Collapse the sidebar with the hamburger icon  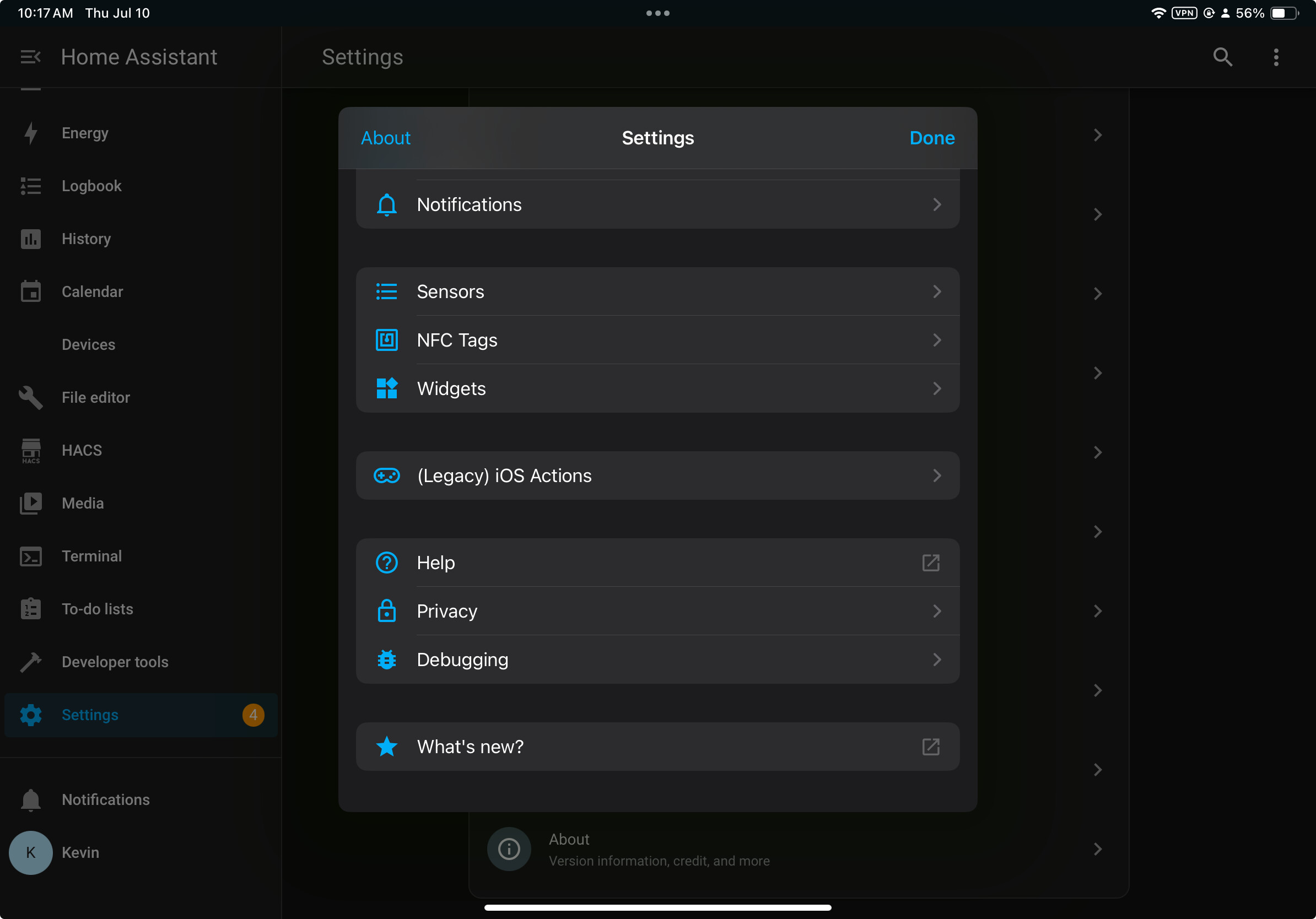[x=30, y=57]
